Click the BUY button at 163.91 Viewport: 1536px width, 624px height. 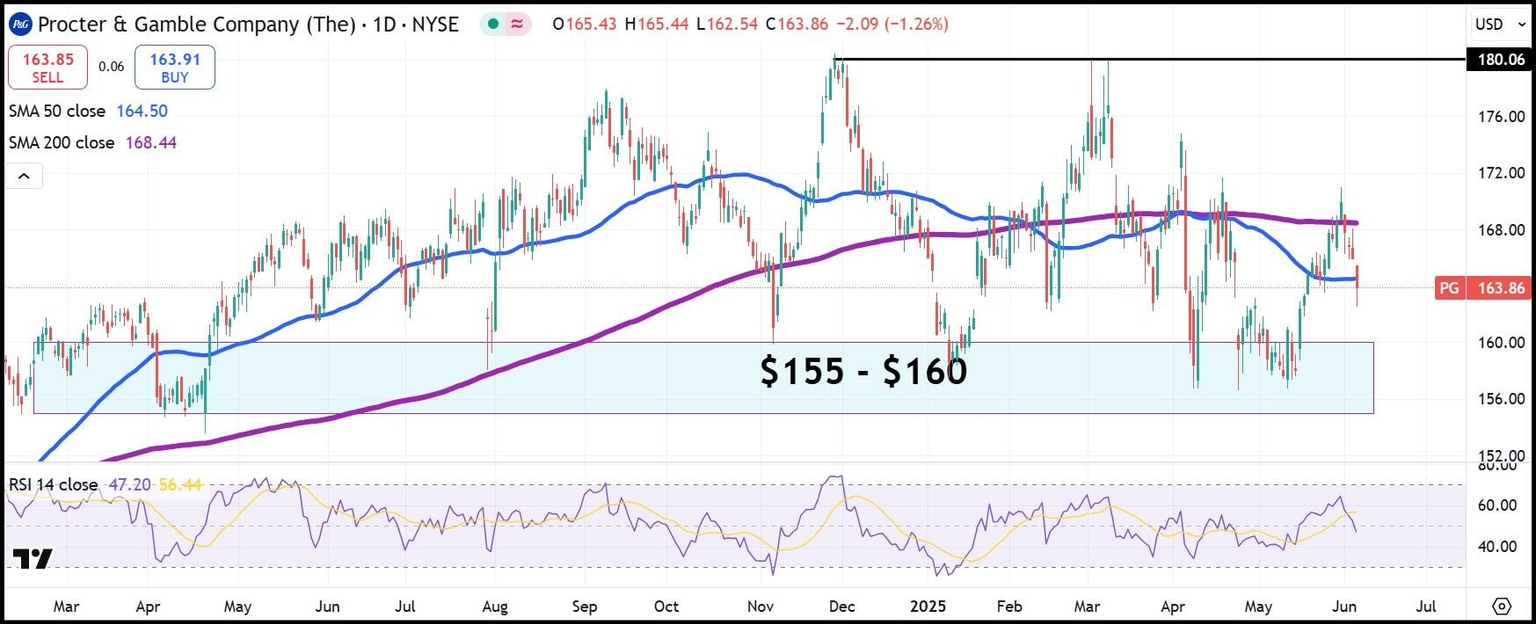click(174, 67)
